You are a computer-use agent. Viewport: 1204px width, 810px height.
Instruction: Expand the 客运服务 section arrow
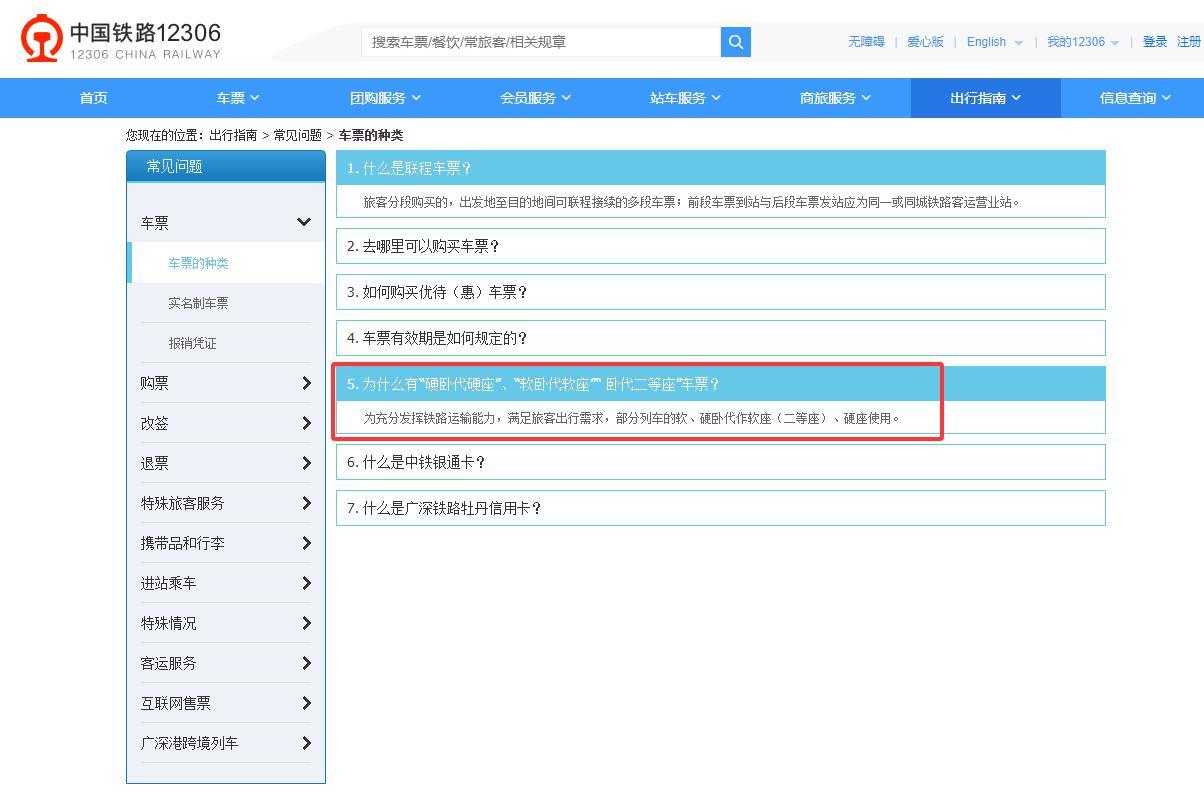point(306,663)
